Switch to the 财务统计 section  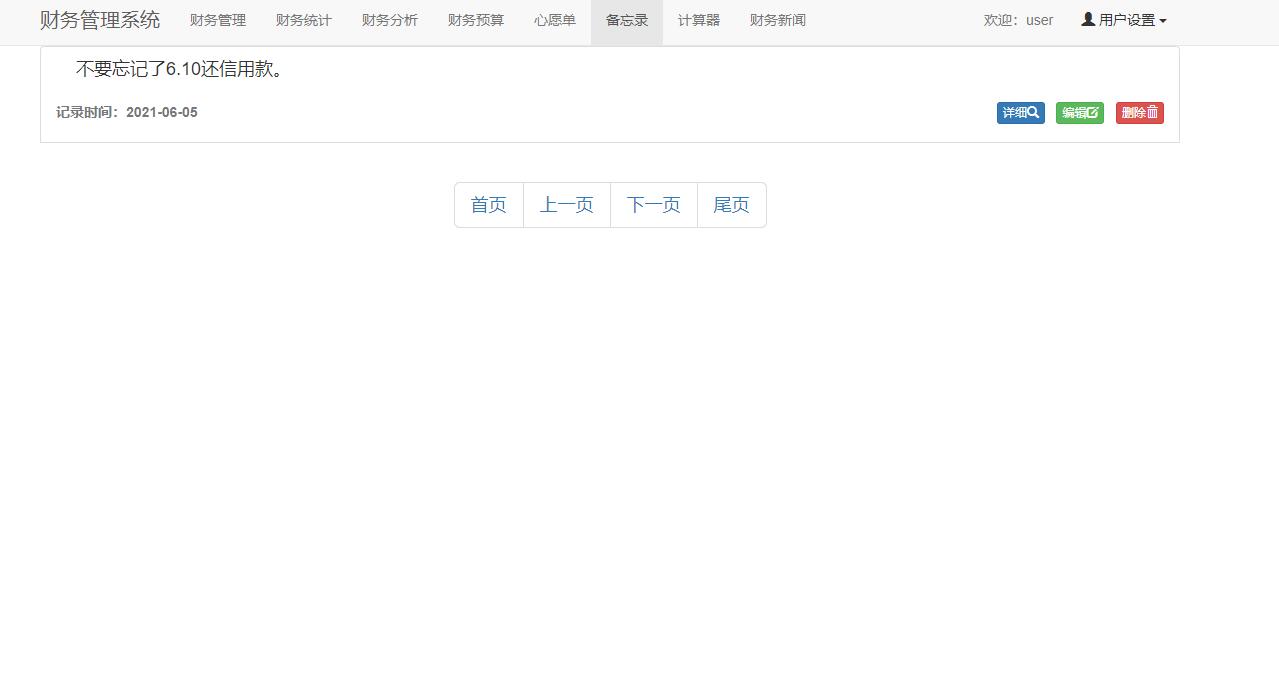[303, 20]
